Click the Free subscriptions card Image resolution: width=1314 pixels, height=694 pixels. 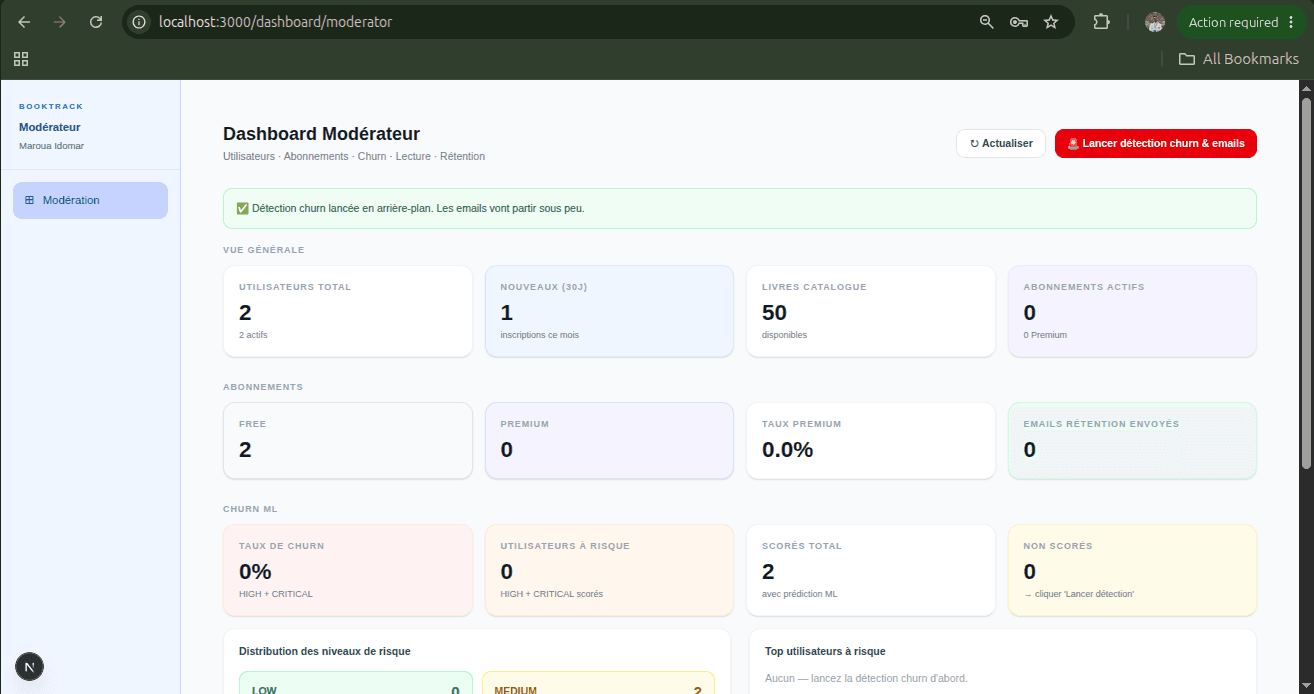(348, 441)
